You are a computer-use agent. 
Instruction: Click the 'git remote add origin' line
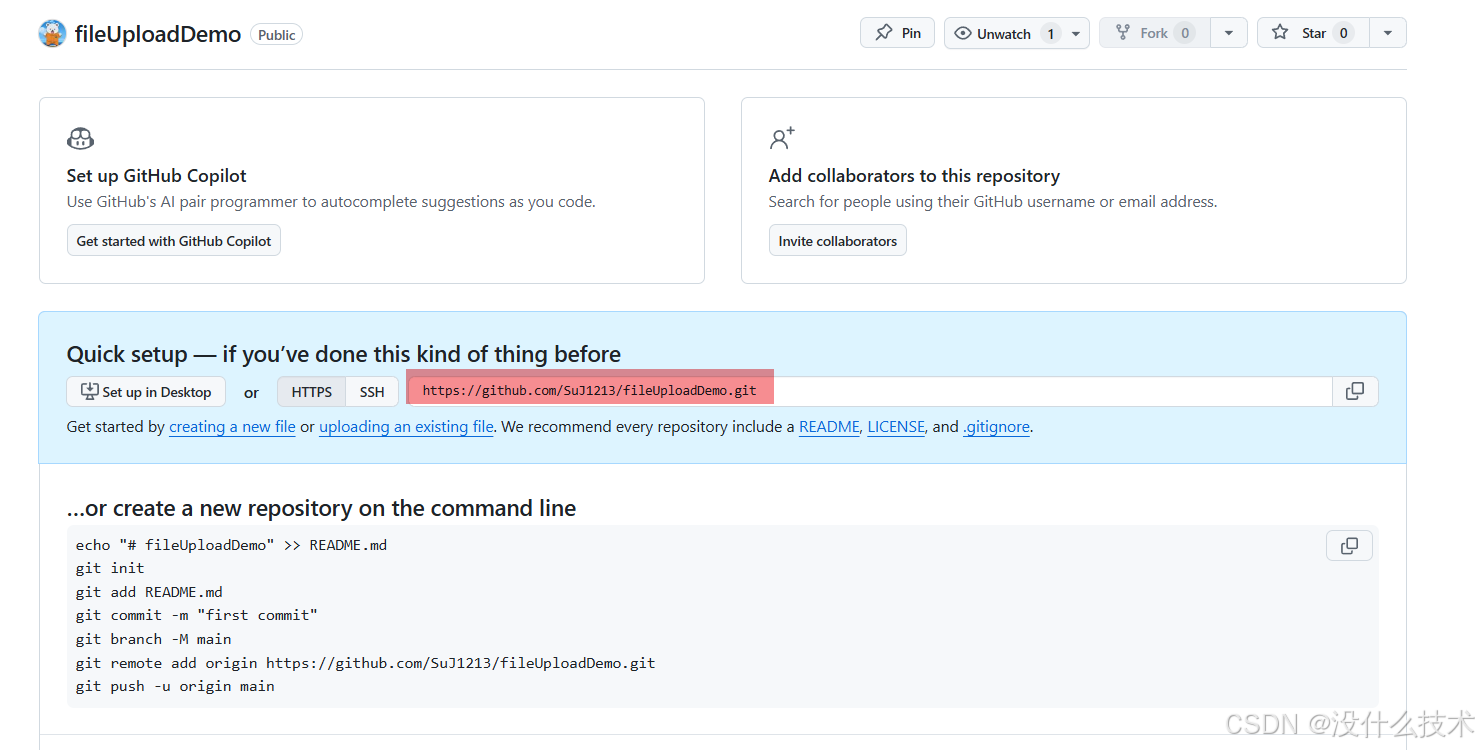click(366, 663)
